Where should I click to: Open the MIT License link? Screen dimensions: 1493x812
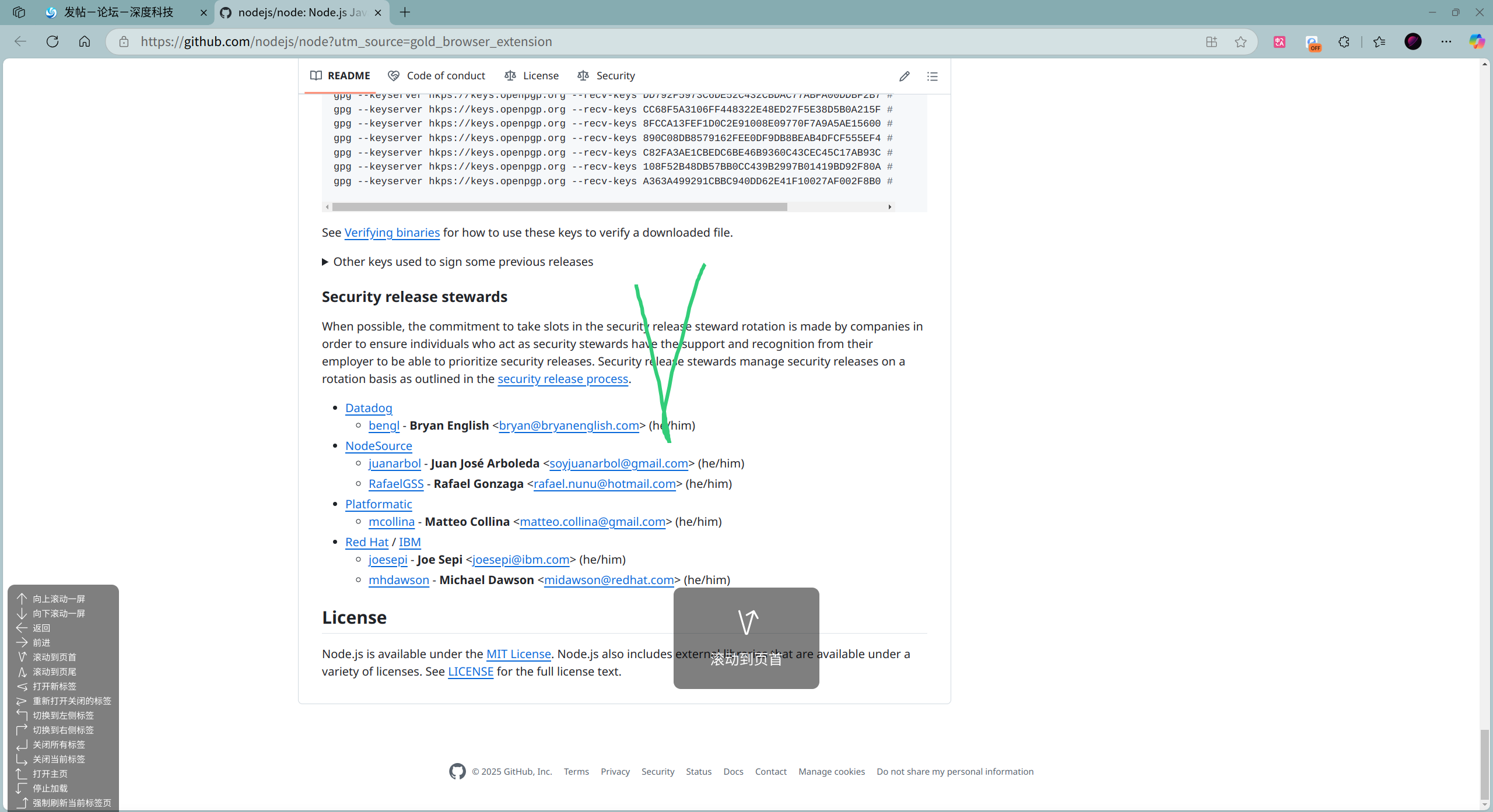518,654
